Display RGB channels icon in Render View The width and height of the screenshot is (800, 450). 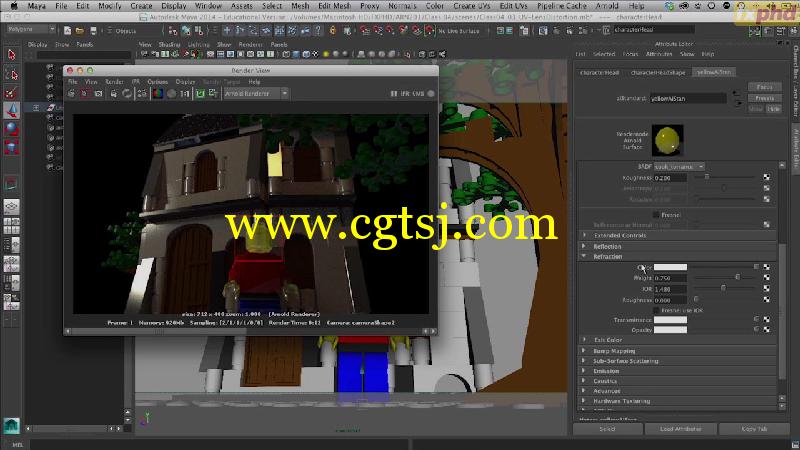(x=158, y=93)
